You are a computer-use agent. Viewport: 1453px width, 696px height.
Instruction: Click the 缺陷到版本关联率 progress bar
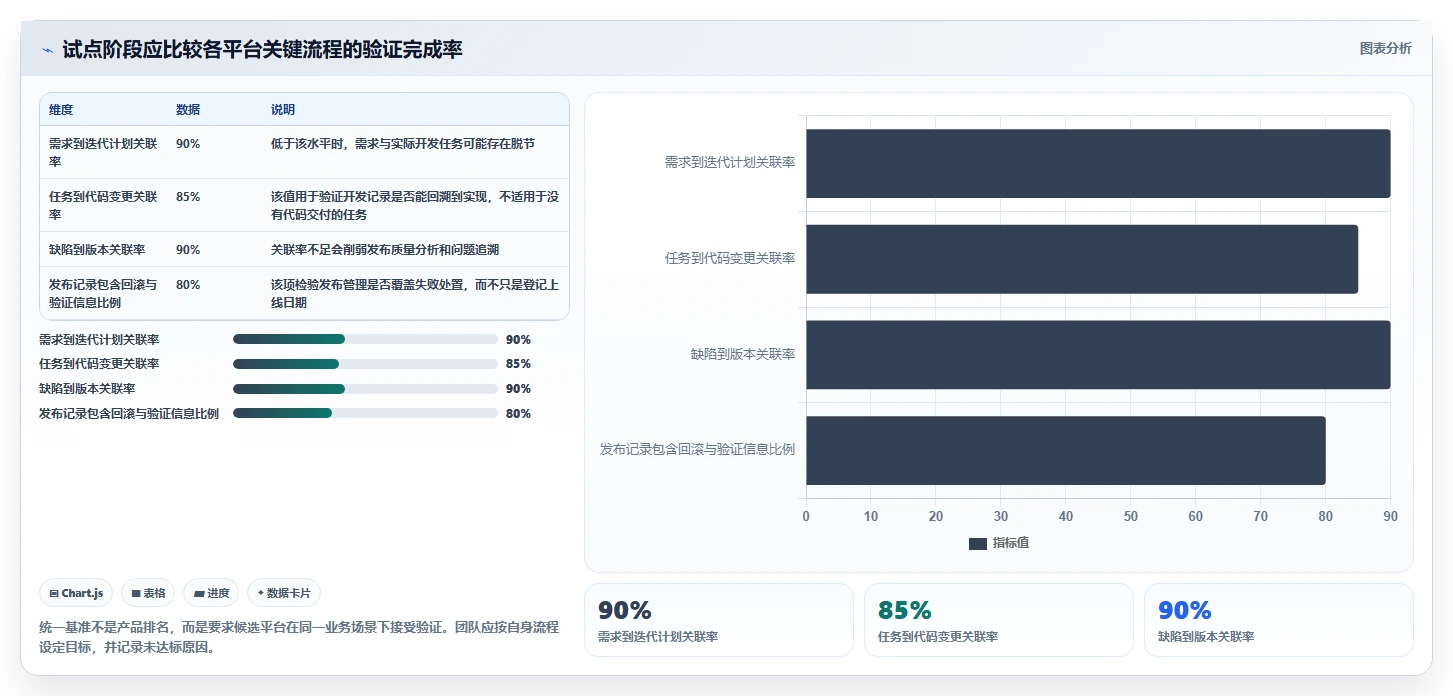tap(365, 389)
